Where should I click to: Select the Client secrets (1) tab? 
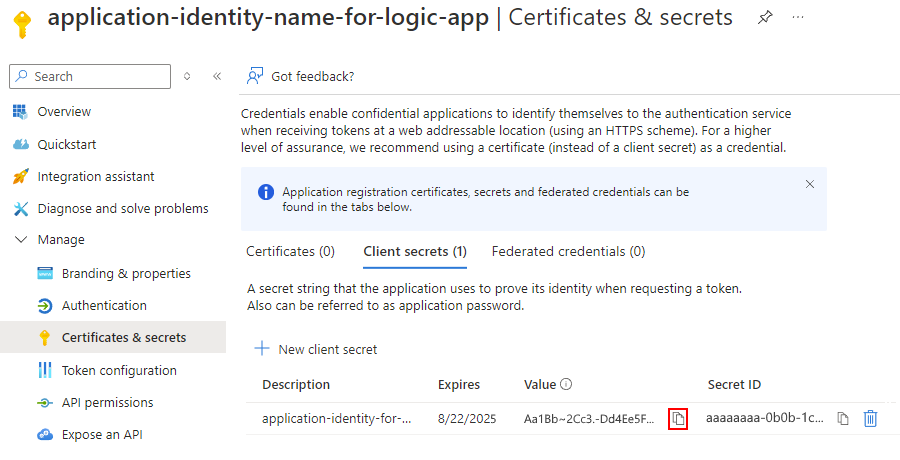pyautogui.click(x=415, y=252)
